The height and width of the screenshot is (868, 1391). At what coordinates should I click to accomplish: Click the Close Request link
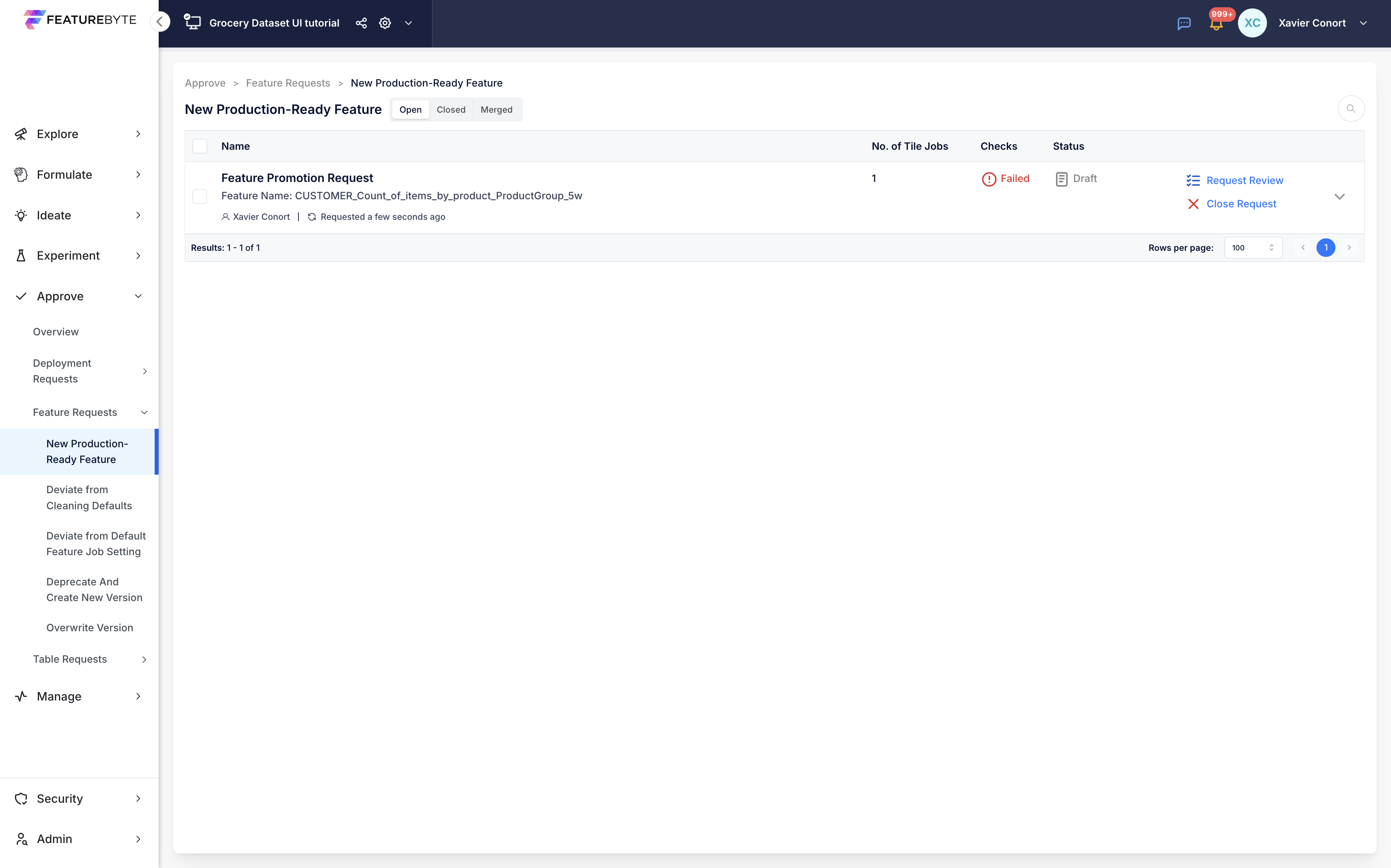pos(1241,204)
